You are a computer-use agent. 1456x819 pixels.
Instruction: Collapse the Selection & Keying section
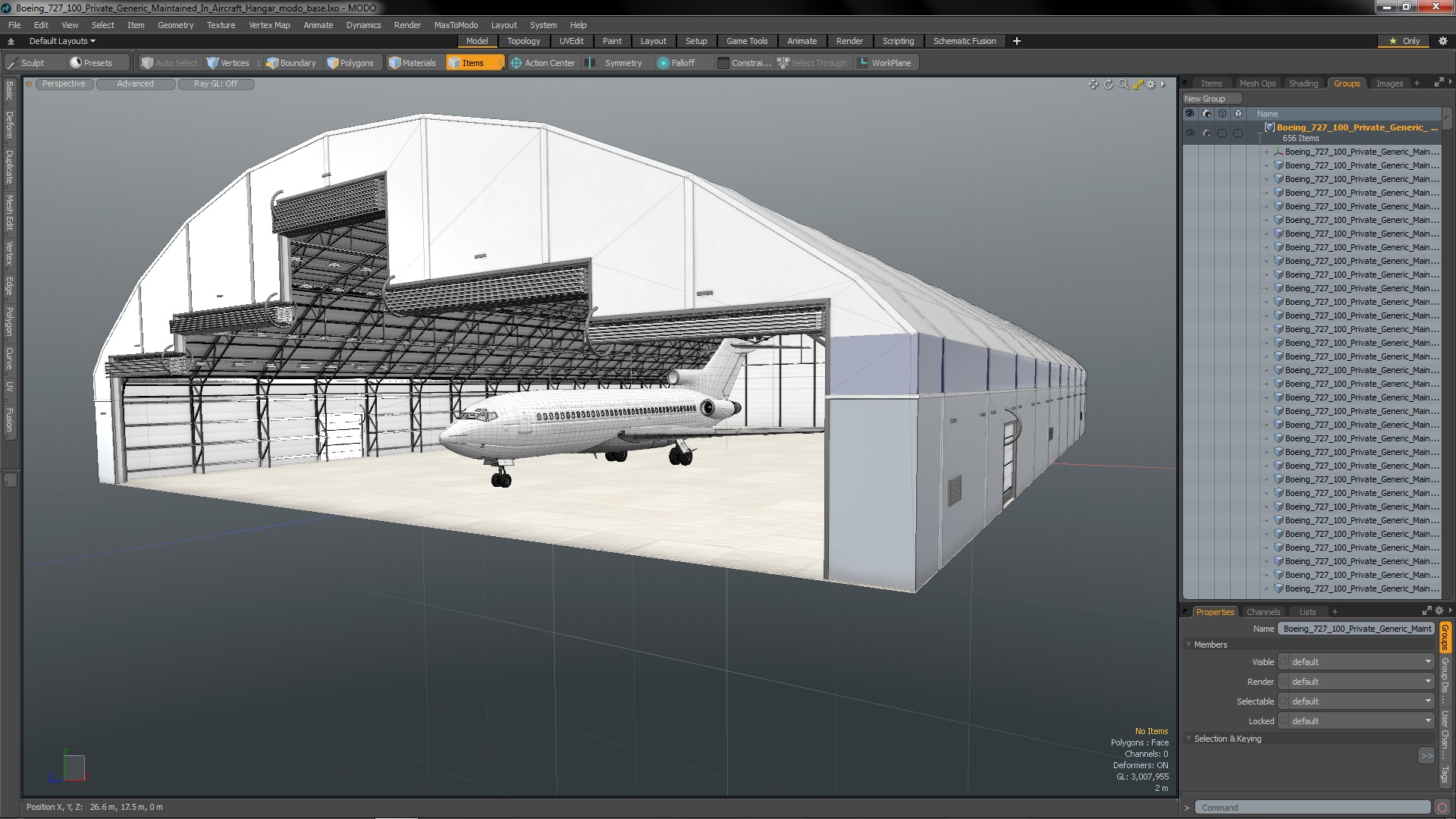1189,739
